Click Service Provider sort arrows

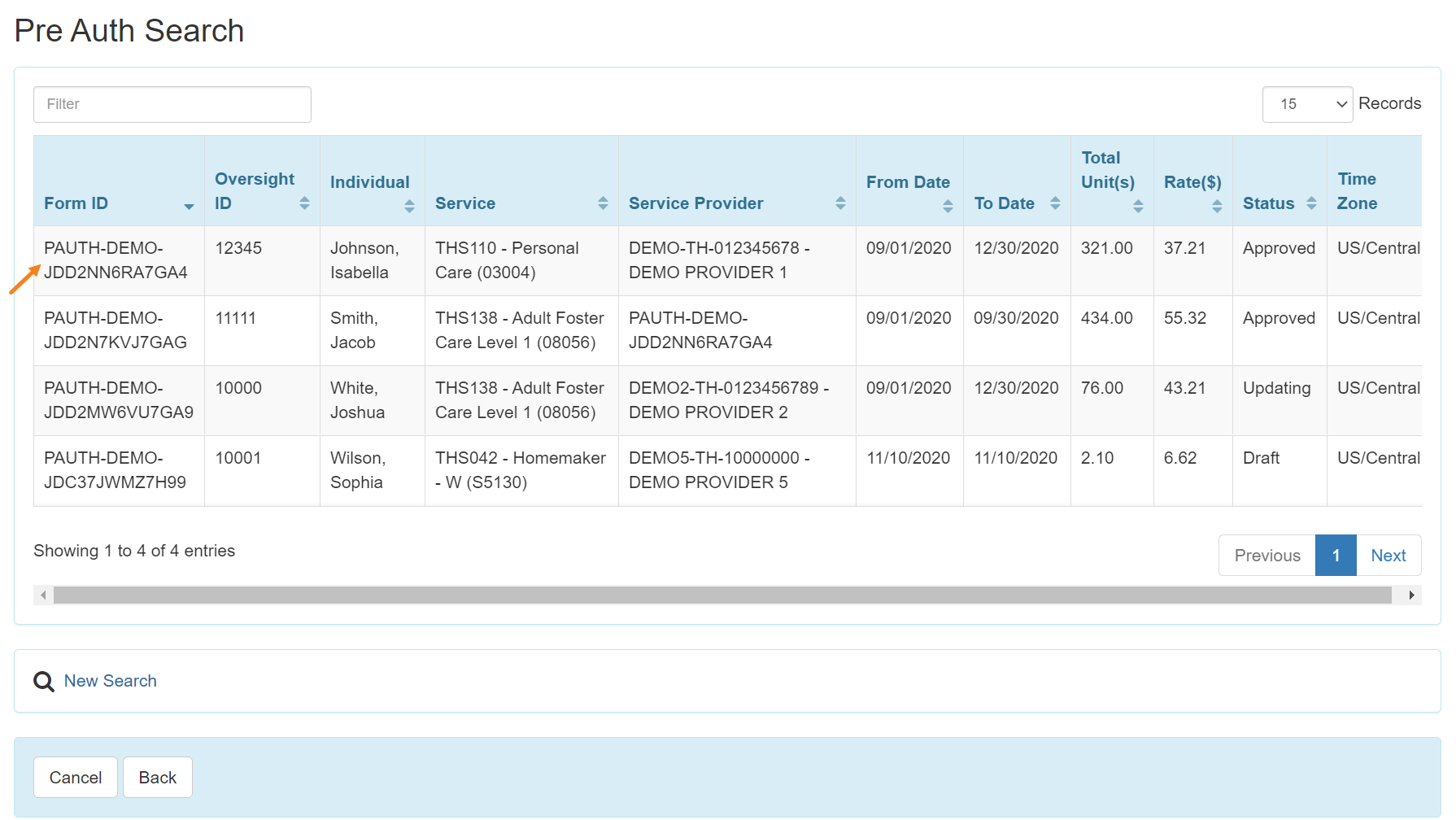click(x=840, y=203)
